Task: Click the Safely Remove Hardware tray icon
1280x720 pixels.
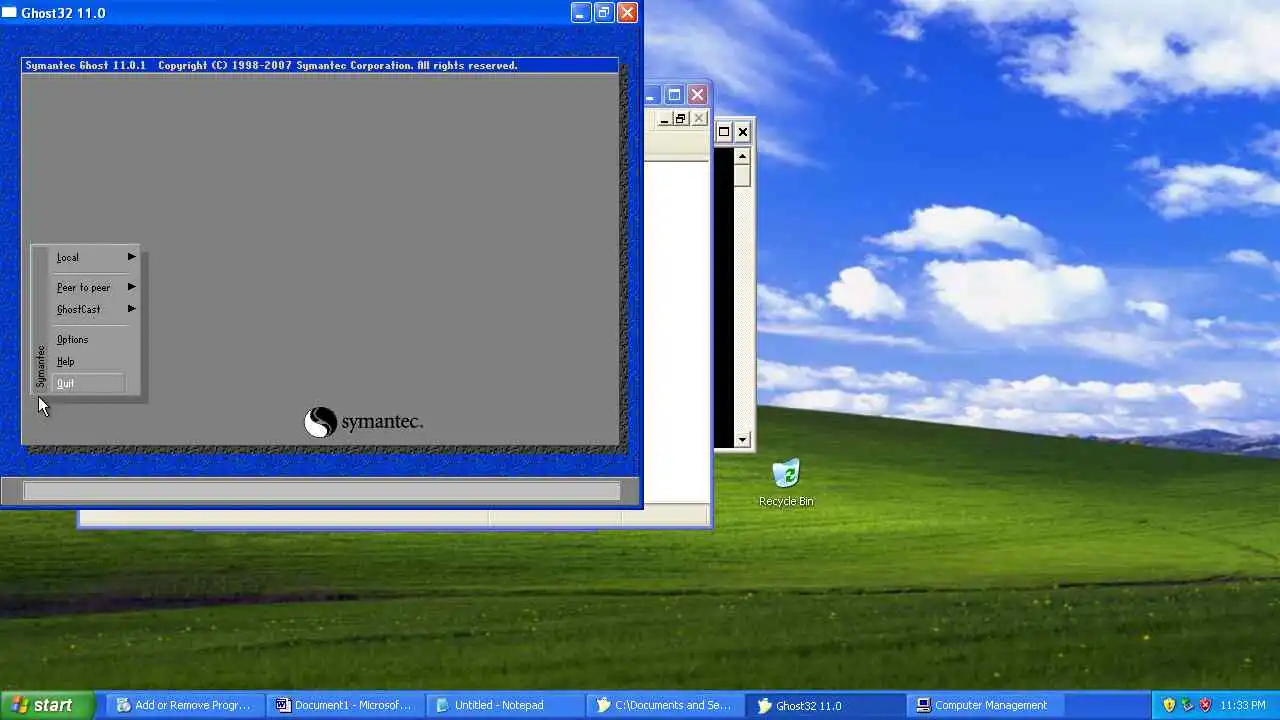Action: click(x=1187, y=705)
